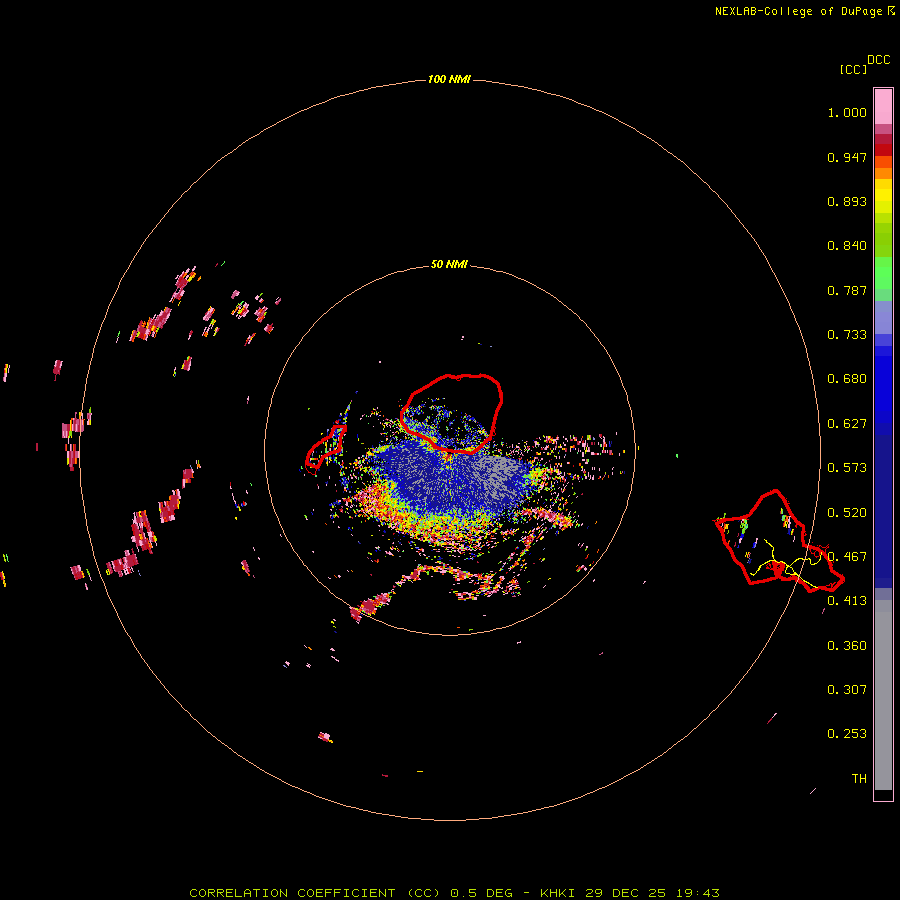Click the 0.307 scale value
Screen dimensions: 900x900
[x=847, y=690]
